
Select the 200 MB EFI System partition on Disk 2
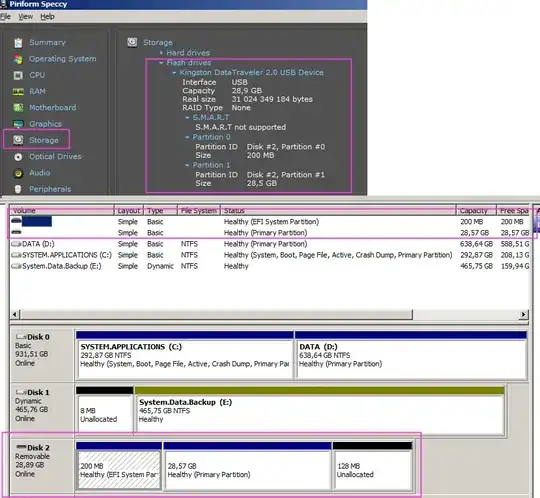pos(119,466)
